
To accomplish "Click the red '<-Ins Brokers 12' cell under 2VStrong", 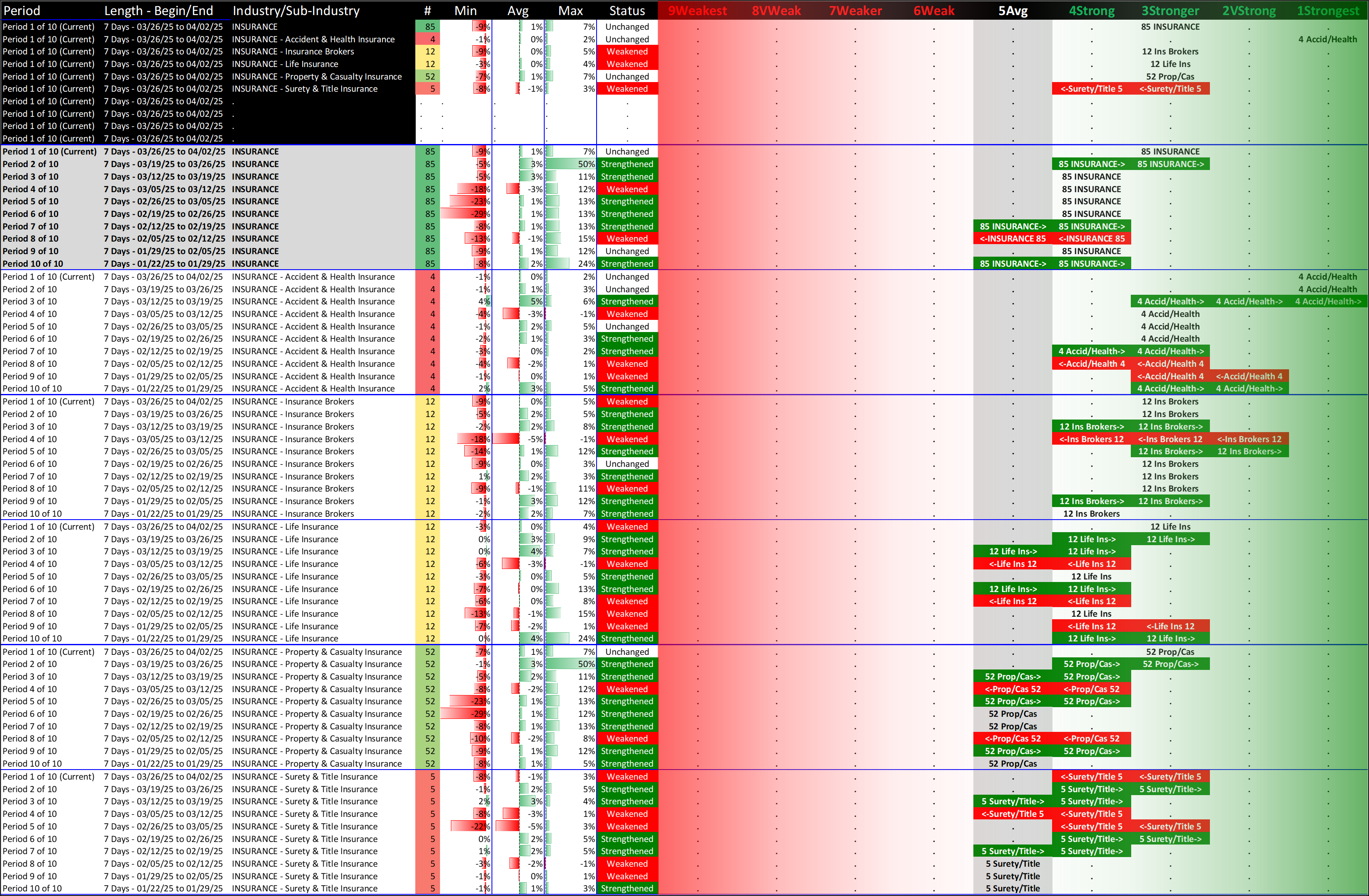I will 1249,439.
